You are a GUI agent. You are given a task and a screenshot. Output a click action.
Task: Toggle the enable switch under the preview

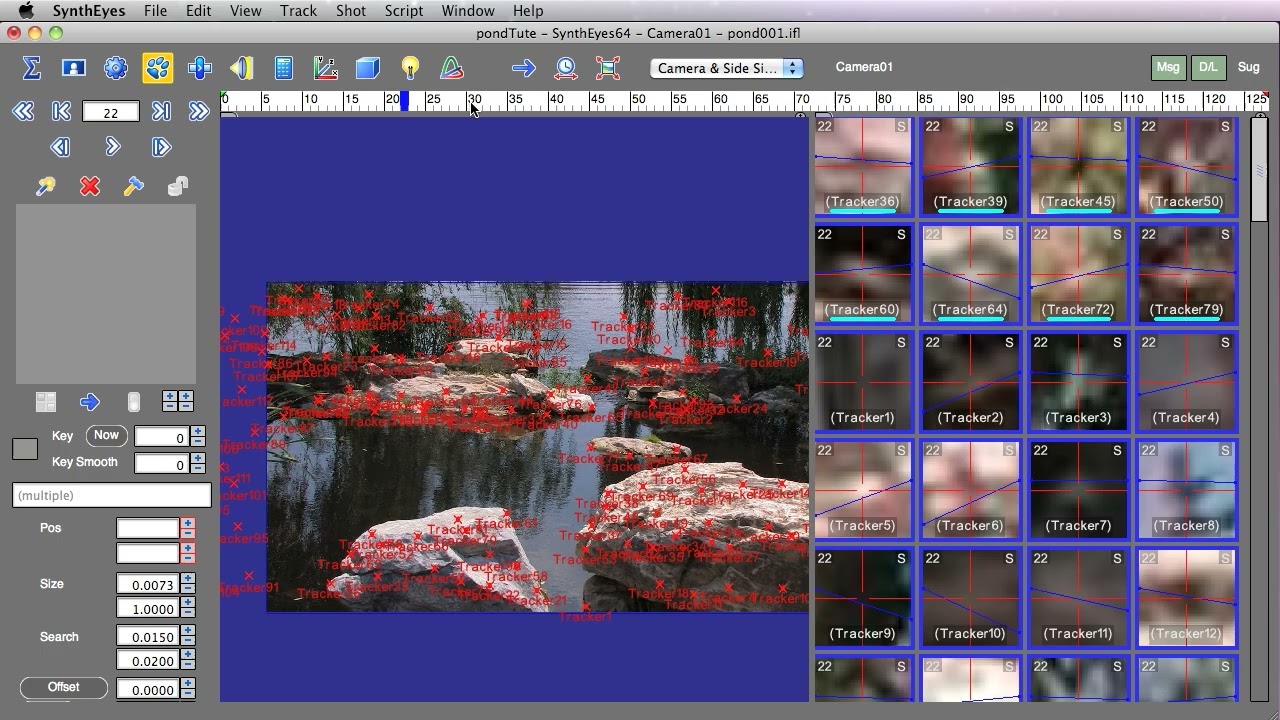pyautogui.click(x=133, y=402)
